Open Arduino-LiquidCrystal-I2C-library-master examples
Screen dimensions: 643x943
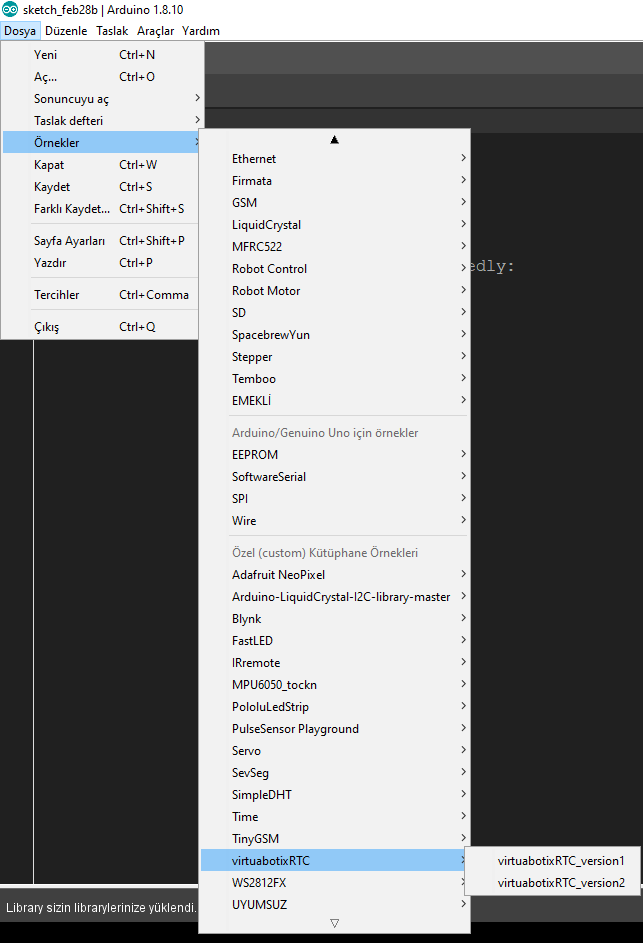coord(334,597)
